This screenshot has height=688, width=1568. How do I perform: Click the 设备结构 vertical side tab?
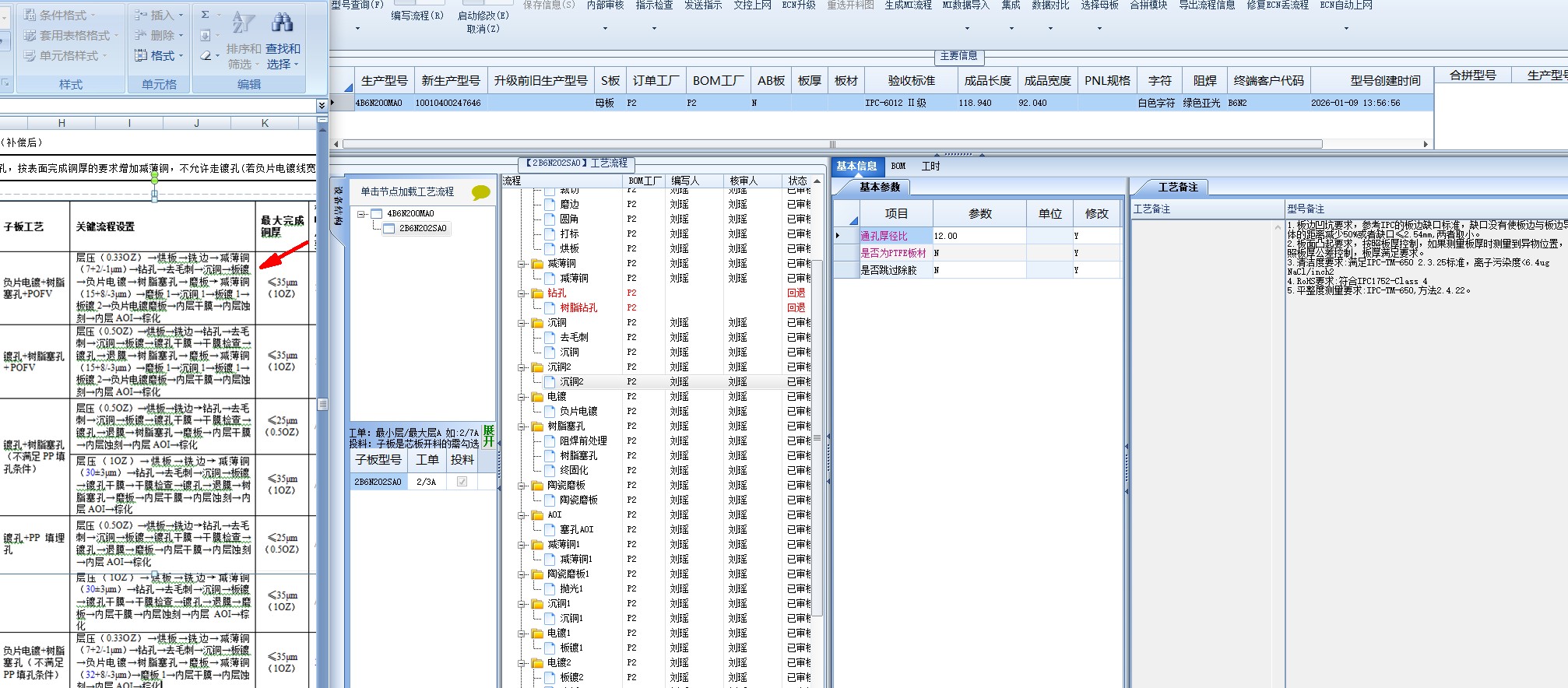click(338, 205)
